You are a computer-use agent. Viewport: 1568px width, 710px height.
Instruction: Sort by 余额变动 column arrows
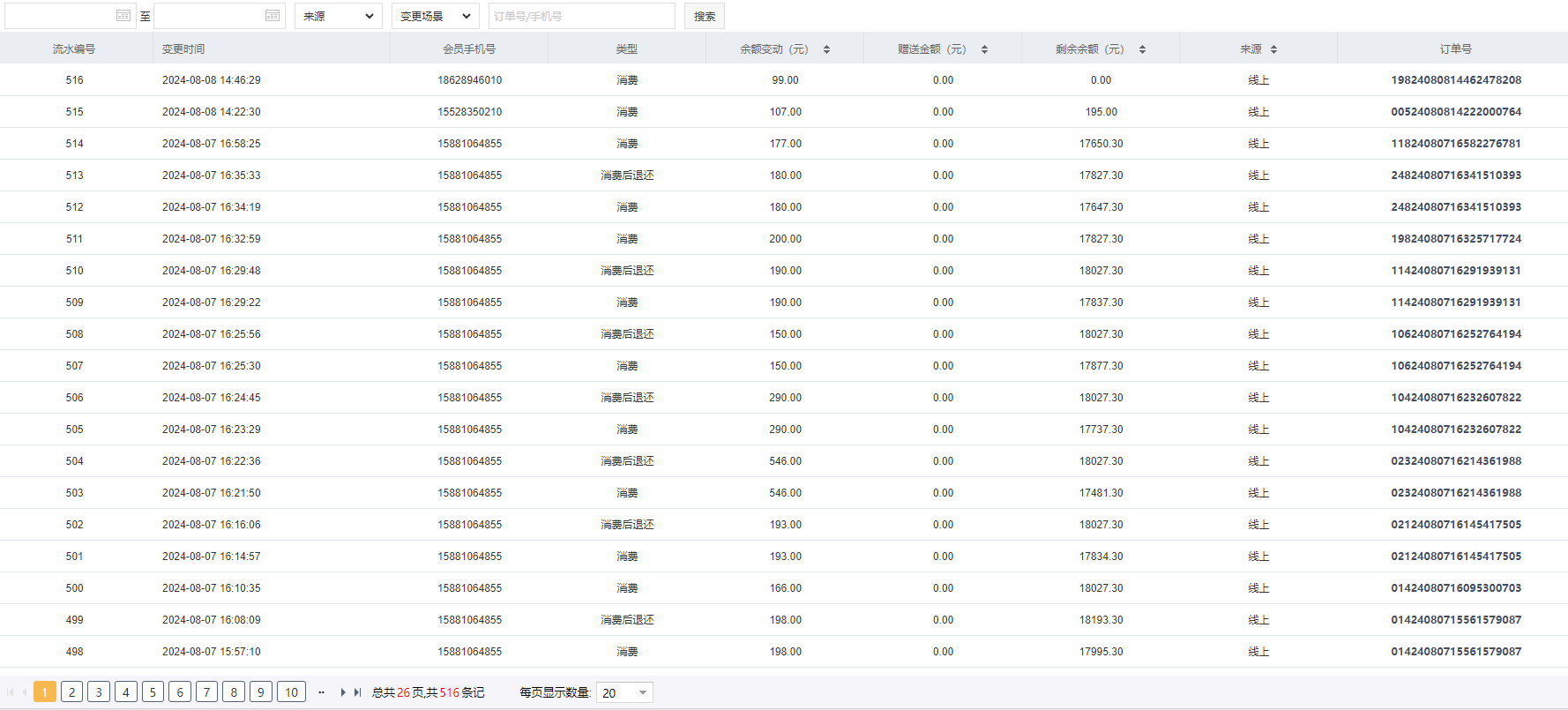pyautogui.click(x=826, y=49)
